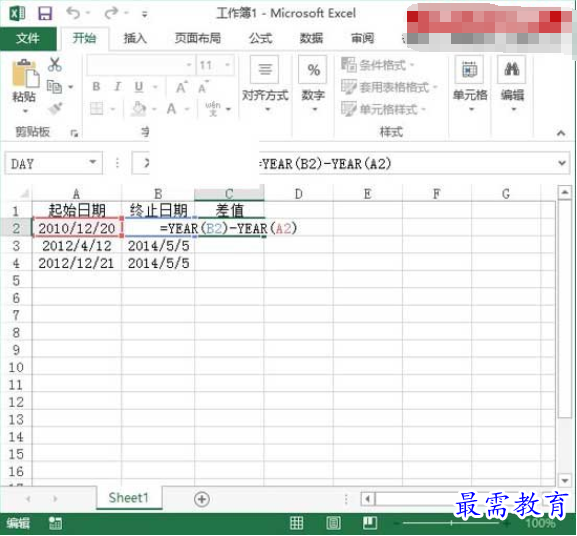
Task: Click 套用表格格式 format as table
Action: point(389,87)
